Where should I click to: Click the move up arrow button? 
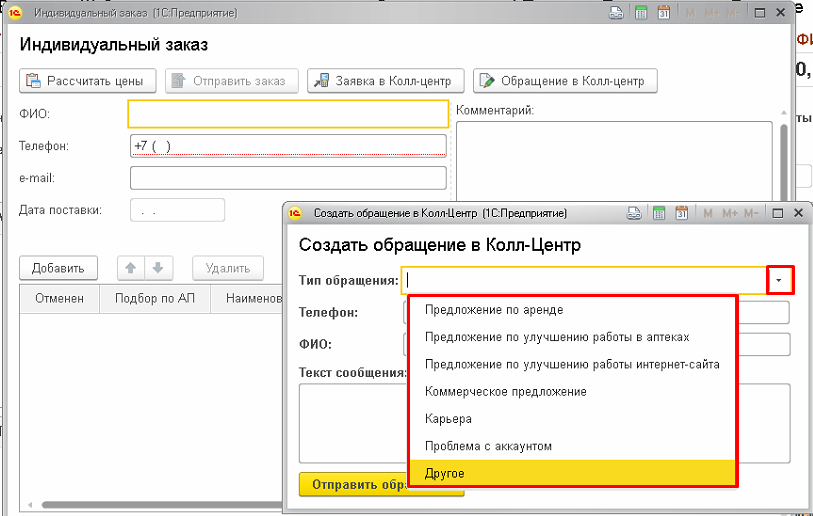[x=130, y=268]
